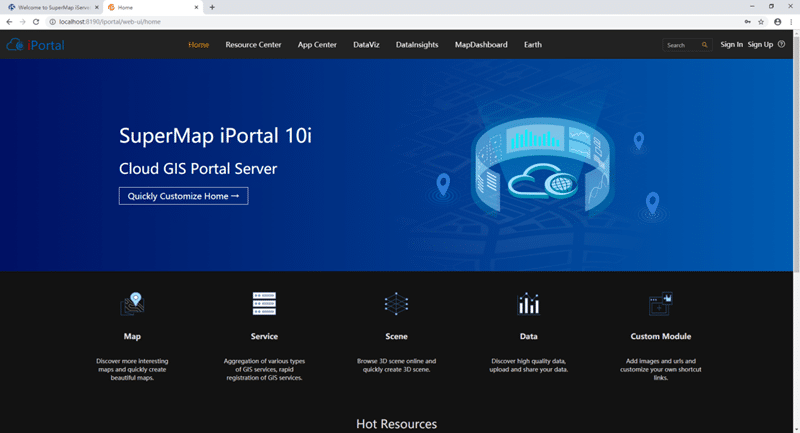View site information icon in address bar
Screen dimensions: 800x433
(x=52, y=21)
